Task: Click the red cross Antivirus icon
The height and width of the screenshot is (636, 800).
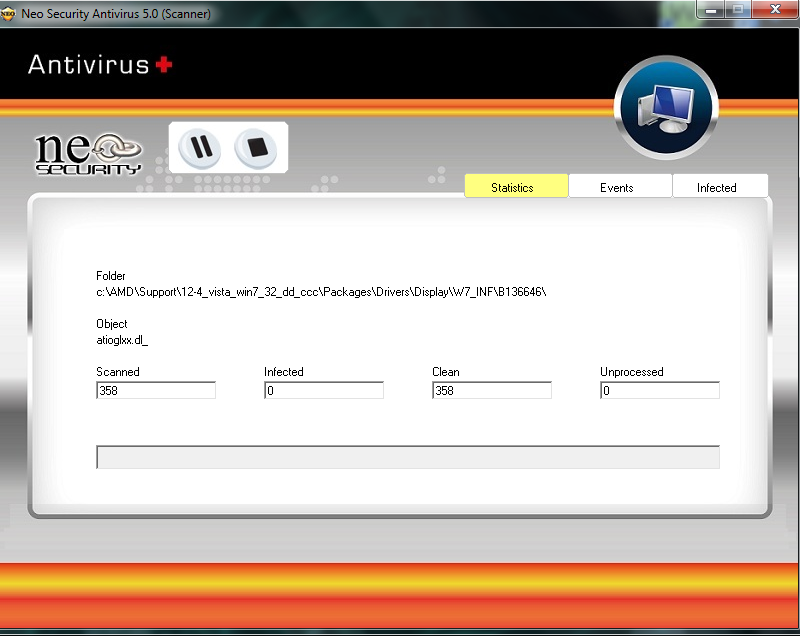Action: click(164, 65)
